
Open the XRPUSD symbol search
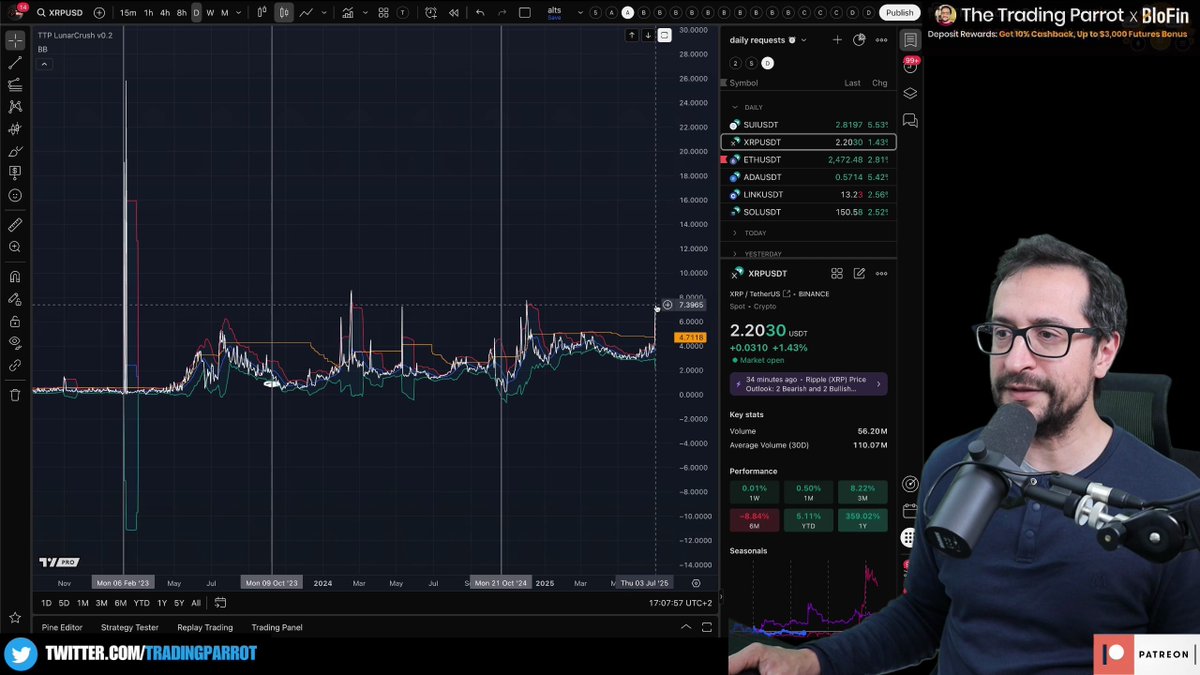click(60, 13)
